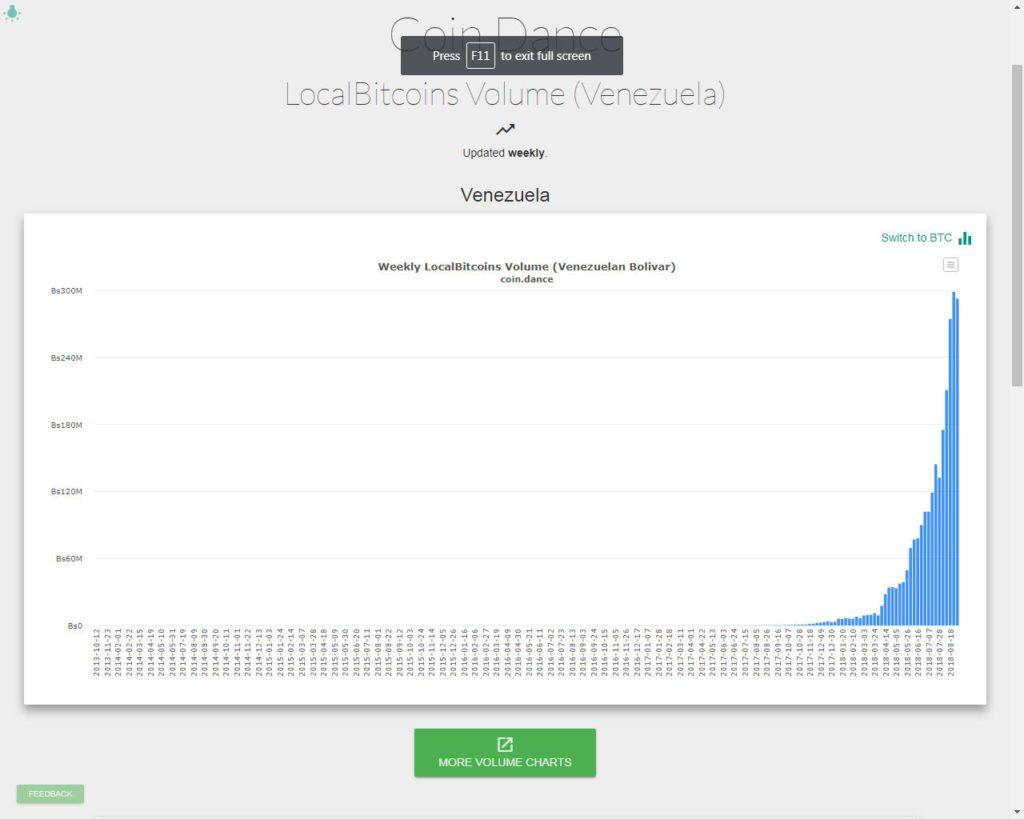Click the lightbulb night-mode icon
The image size is (1024, 819).
[12, 12]
